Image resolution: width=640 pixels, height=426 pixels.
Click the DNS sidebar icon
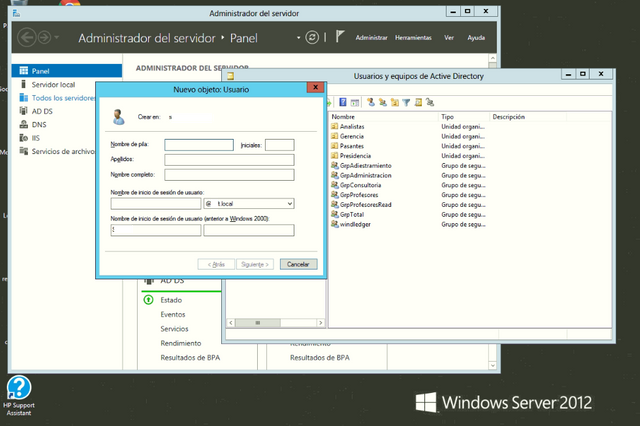tap(24, 124)
